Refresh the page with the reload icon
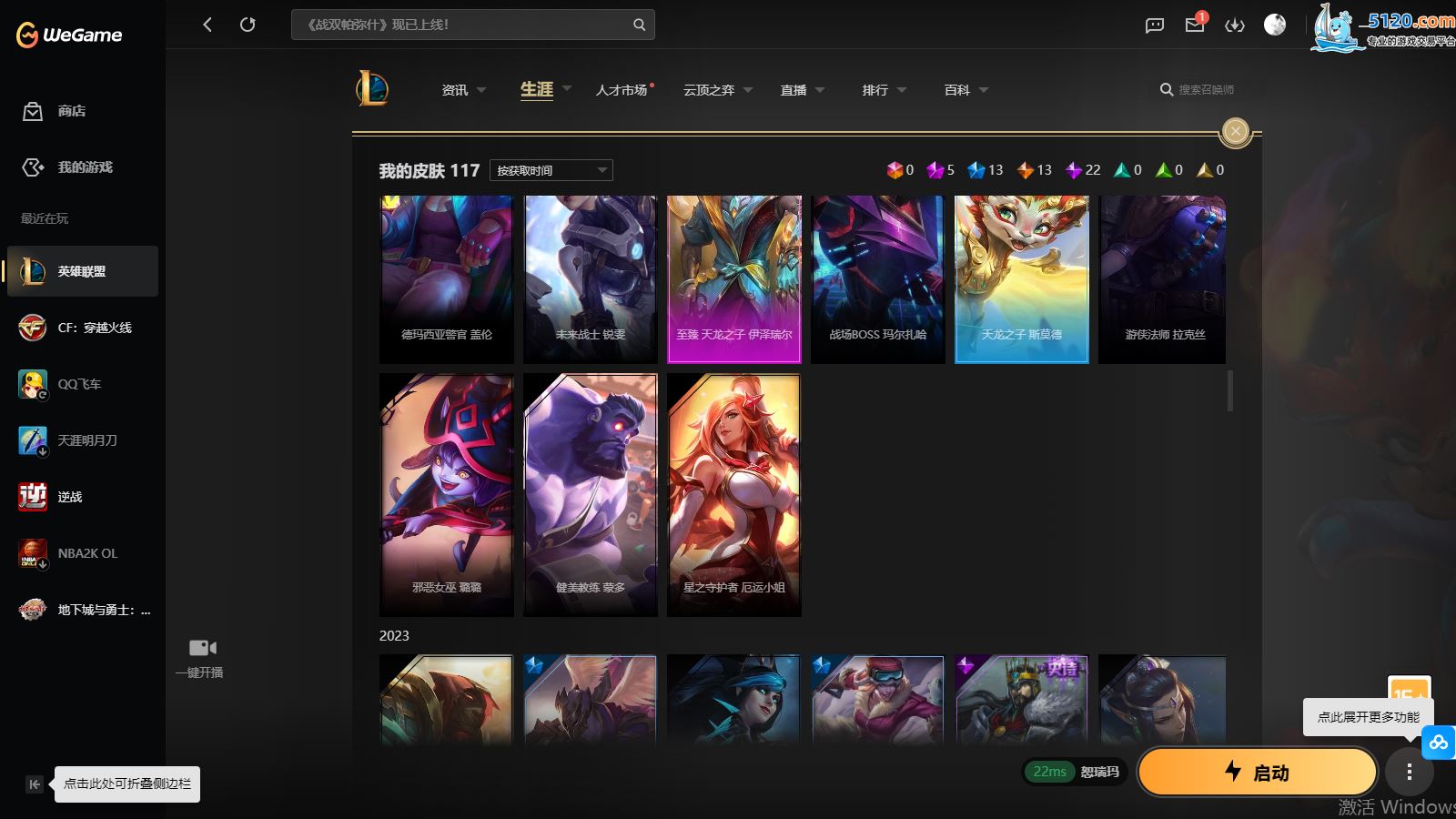 click(248, 25)
